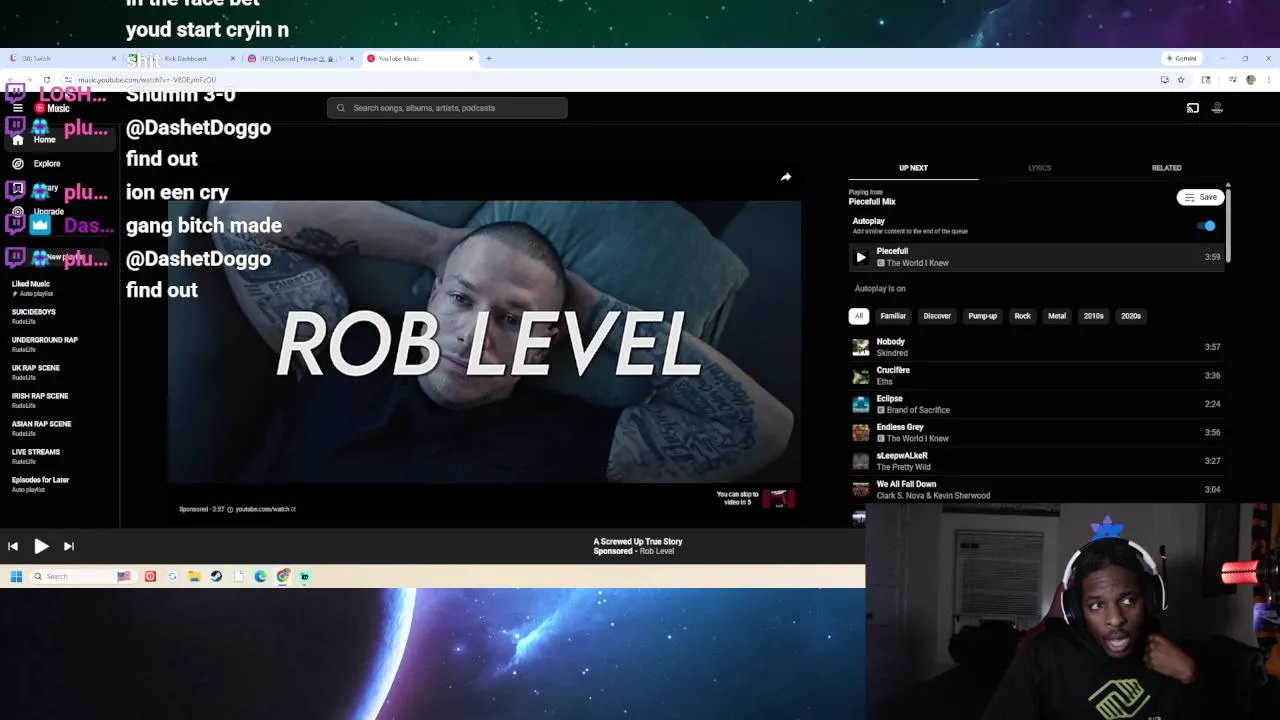Play Crucifère by Eths

(1035, 376)
